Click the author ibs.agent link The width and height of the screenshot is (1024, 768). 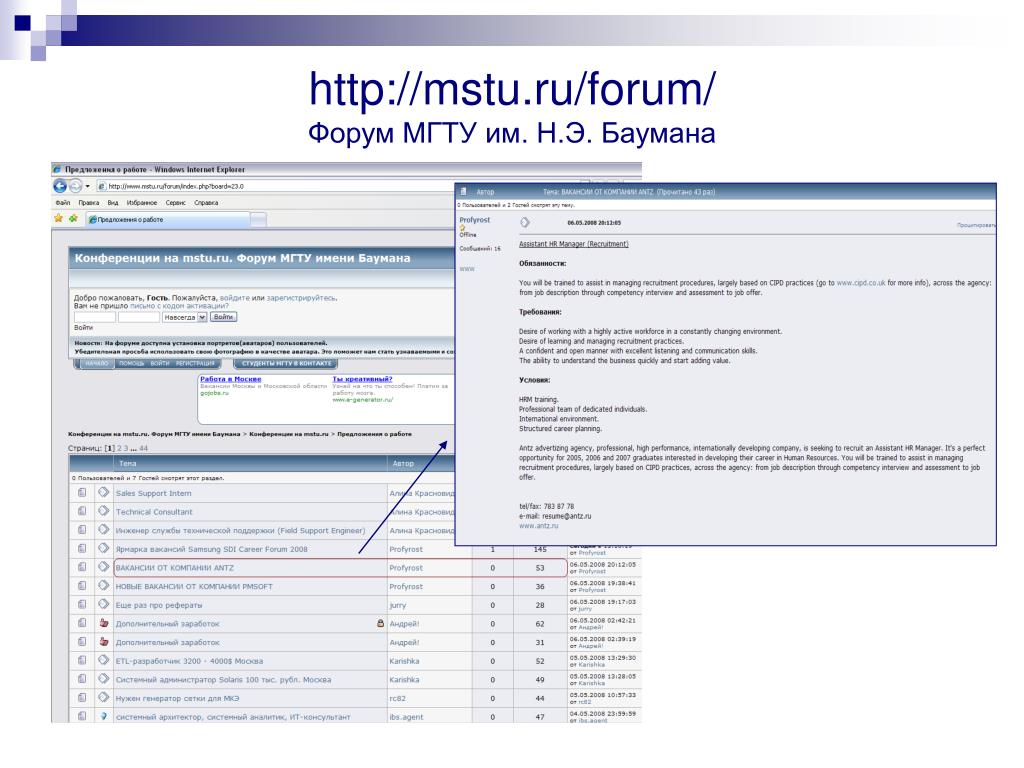tap(406, 717)
